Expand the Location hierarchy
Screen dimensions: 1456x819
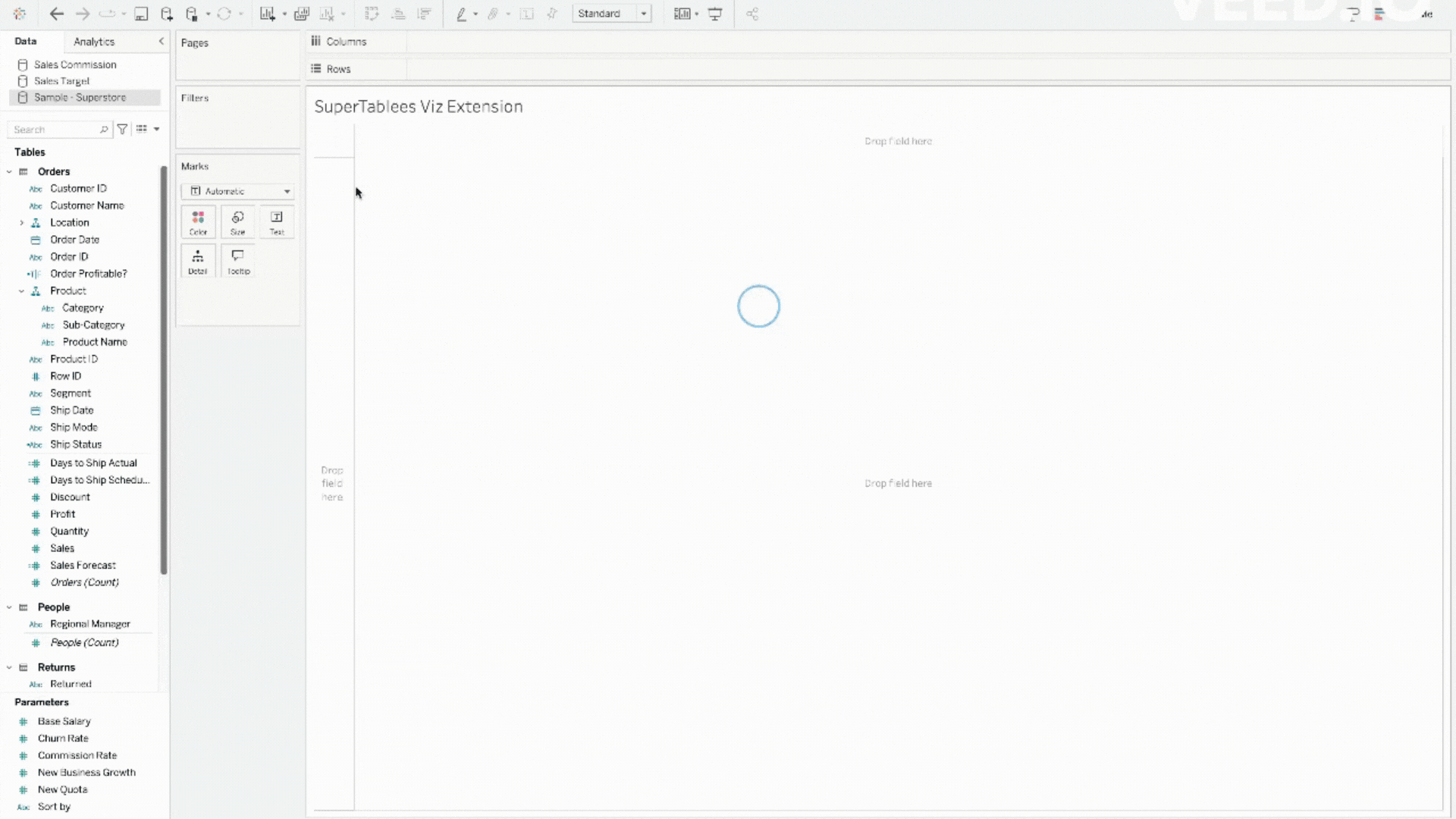click(x=21, y=223)
